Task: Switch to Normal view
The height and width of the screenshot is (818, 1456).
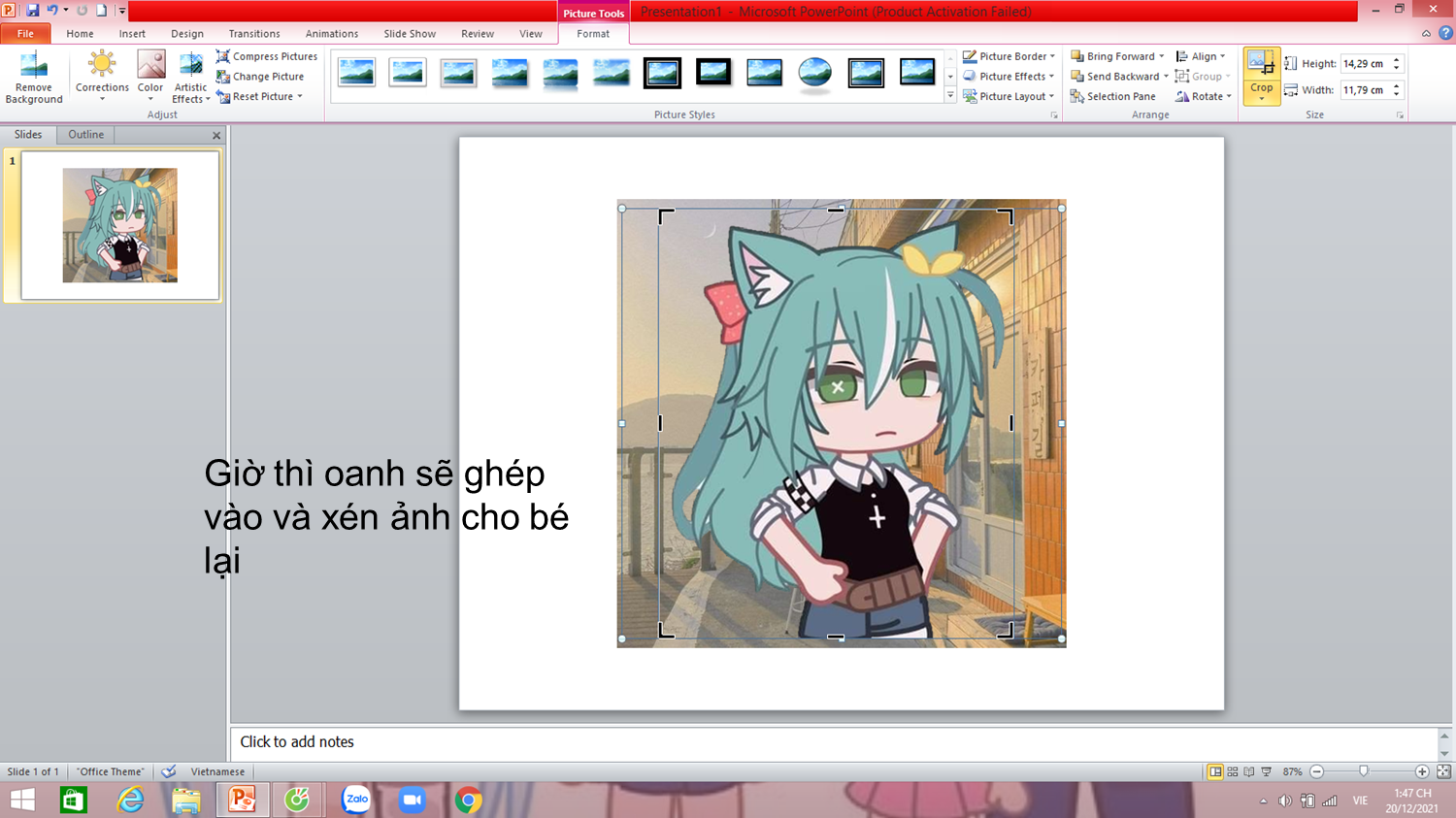Action: tap(1215, 772)
